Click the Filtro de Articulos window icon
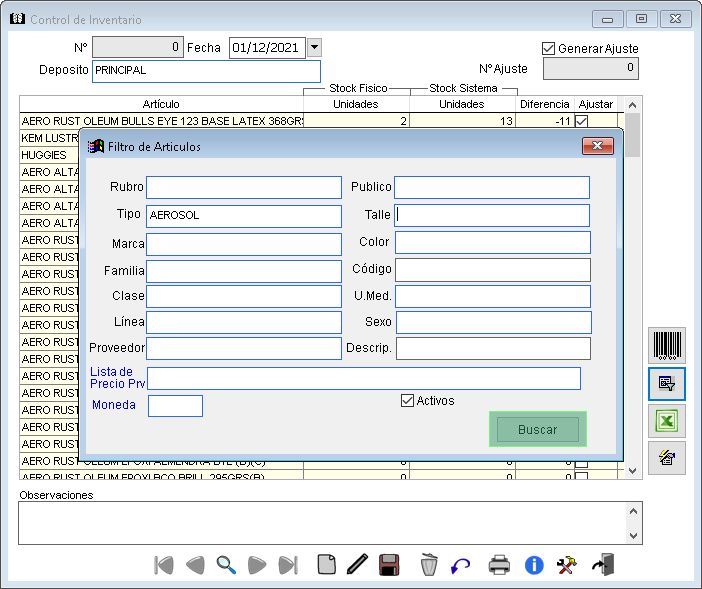Screen dimensions: 702x589 coord(96,146)
